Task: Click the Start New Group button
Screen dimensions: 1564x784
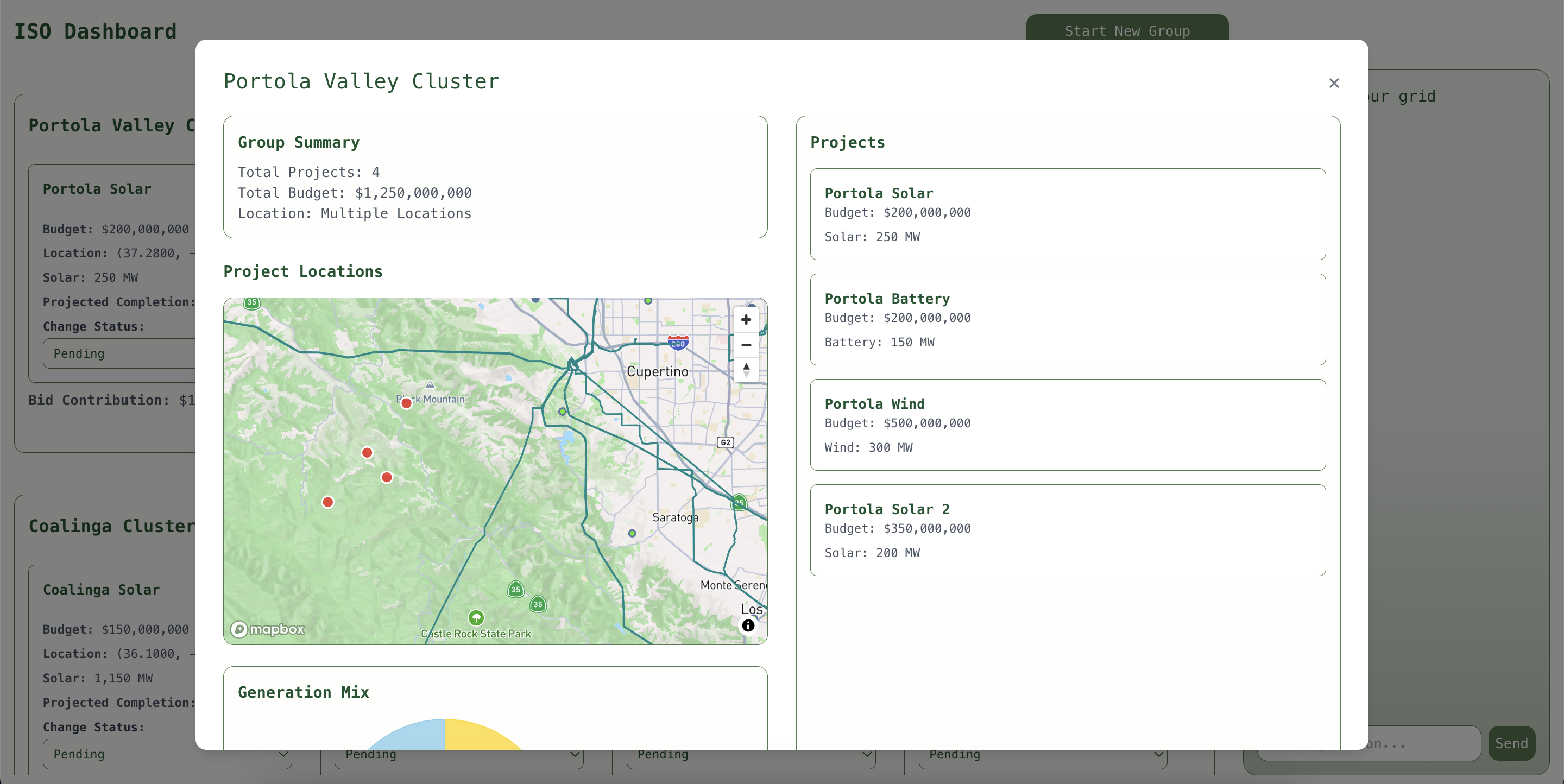Action: point(1127,29)
